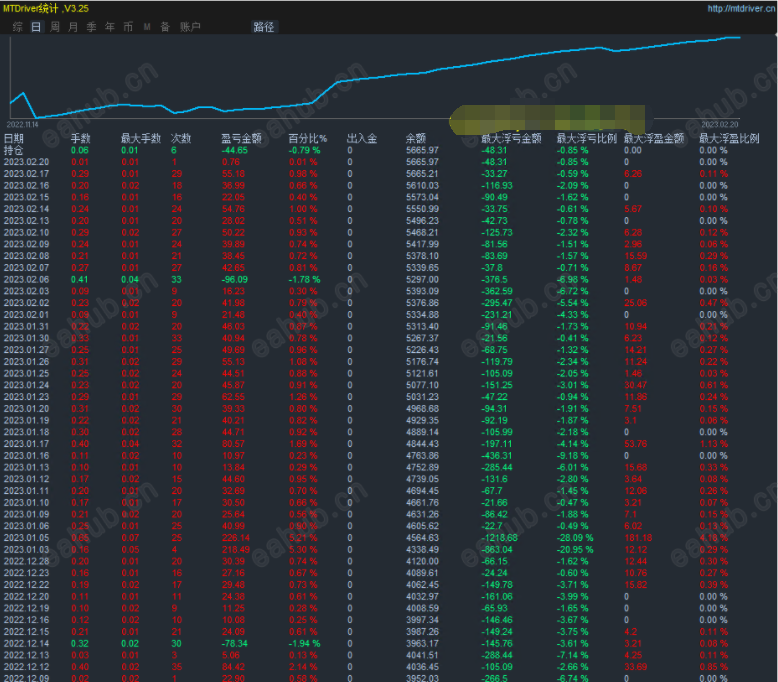
Task: Click the 最大手数 column header
Action: [x=141, y=138]
